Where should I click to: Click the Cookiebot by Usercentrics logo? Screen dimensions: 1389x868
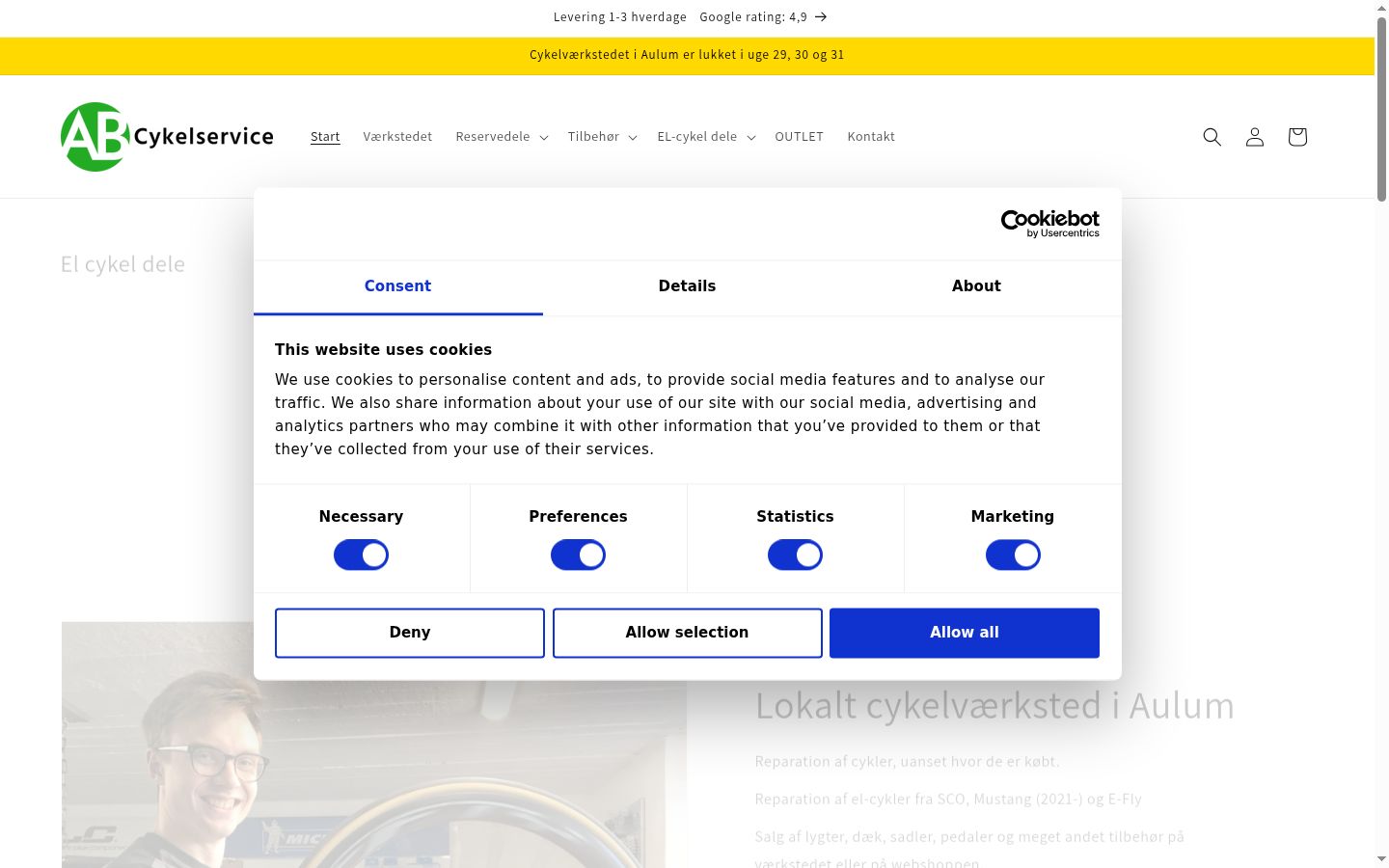(x=1050, y=224)
